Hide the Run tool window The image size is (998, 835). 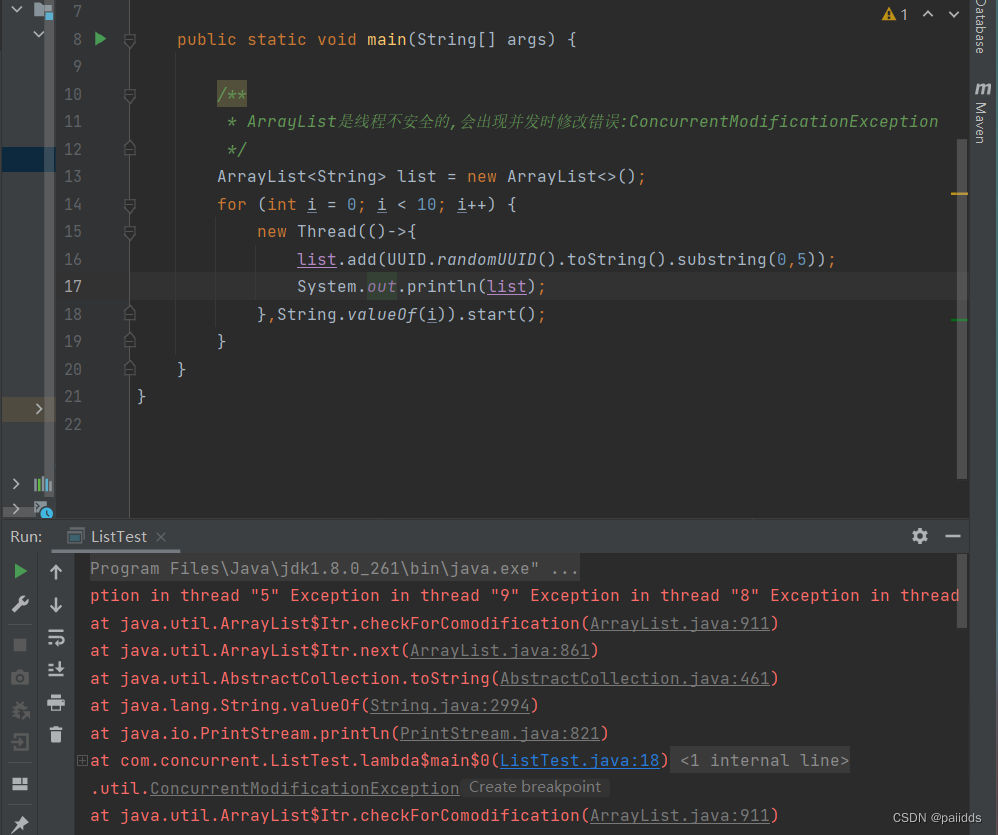click(x=953, y=536)
